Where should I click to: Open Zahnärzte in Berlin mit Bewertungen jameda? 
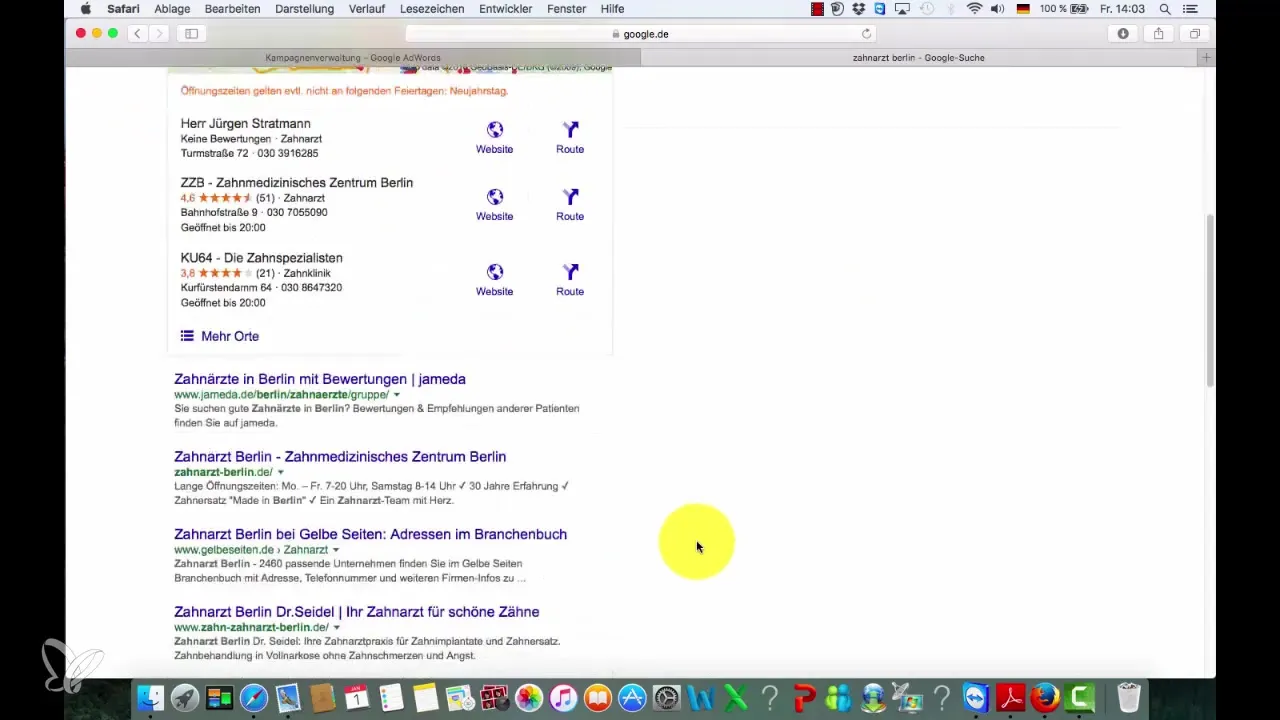tap(320, 379)
